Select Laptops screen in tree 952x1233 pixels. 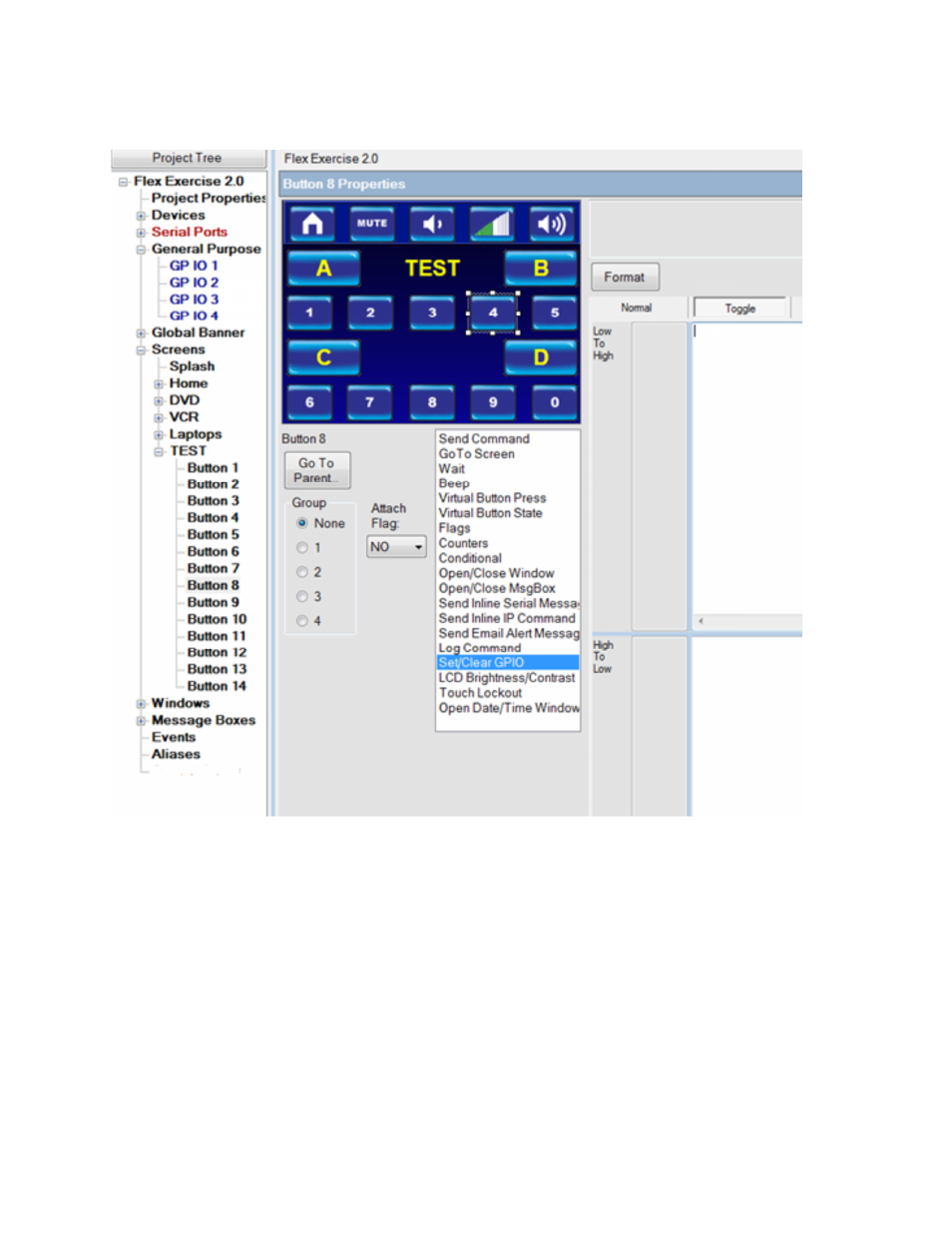click(x=196, y=434)
